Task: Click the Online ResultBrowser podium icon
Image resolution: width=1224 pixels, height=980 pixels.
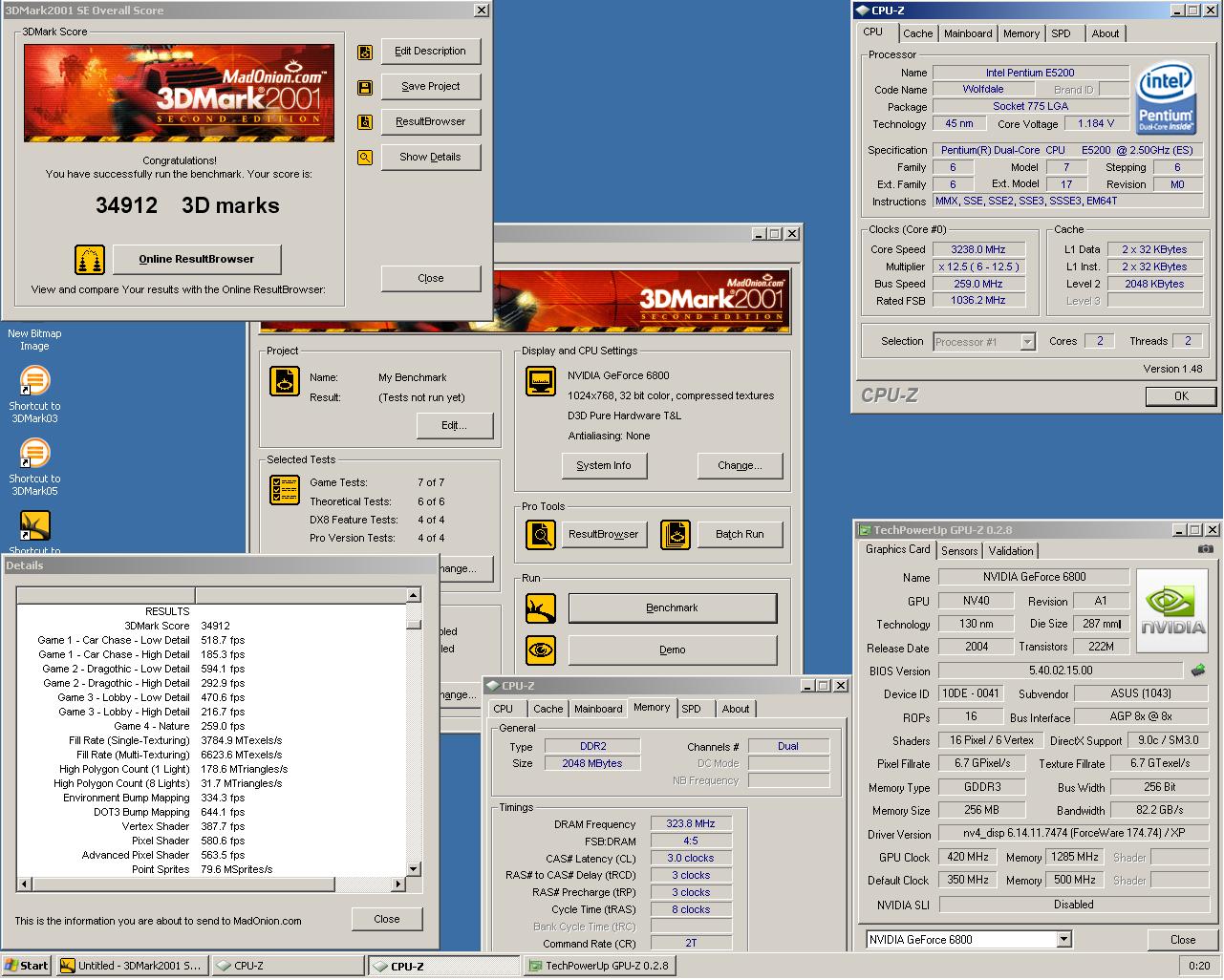Action: [x=89, y=260]
